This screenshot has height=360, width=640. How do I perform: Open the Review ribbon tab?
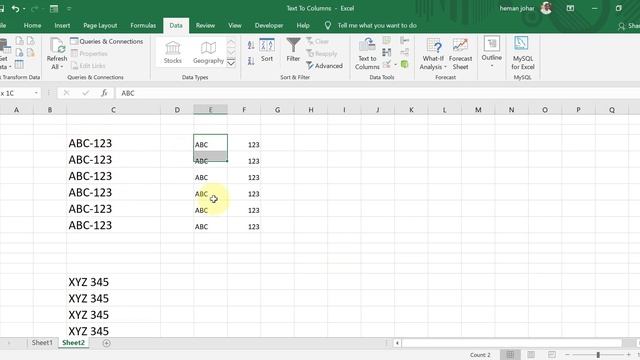205,25
